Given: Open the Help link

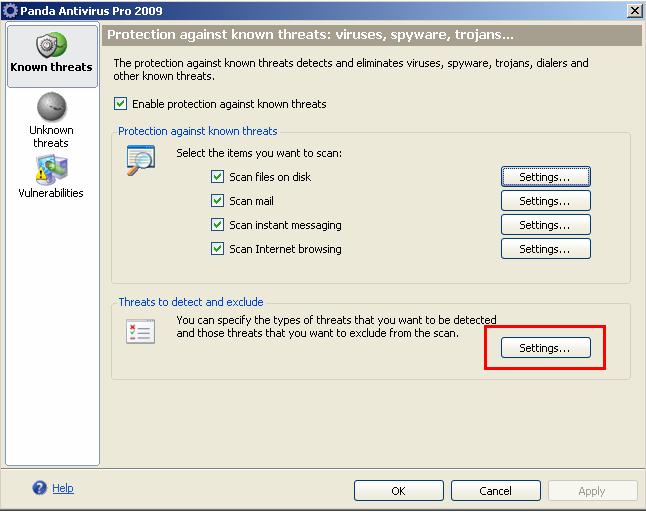Looking at the screenshot, I should pos(63,489).
